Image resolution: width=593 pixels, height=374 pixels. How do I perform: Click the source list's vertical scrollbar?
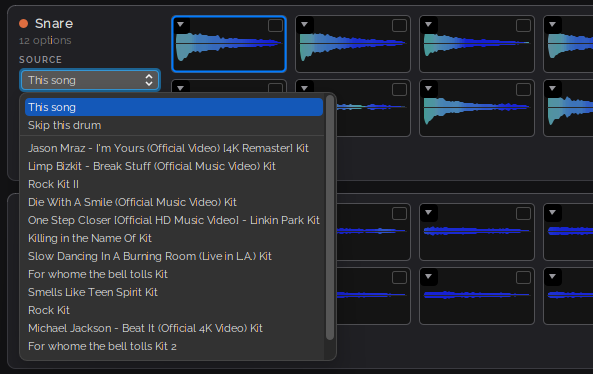click(330, 218)
